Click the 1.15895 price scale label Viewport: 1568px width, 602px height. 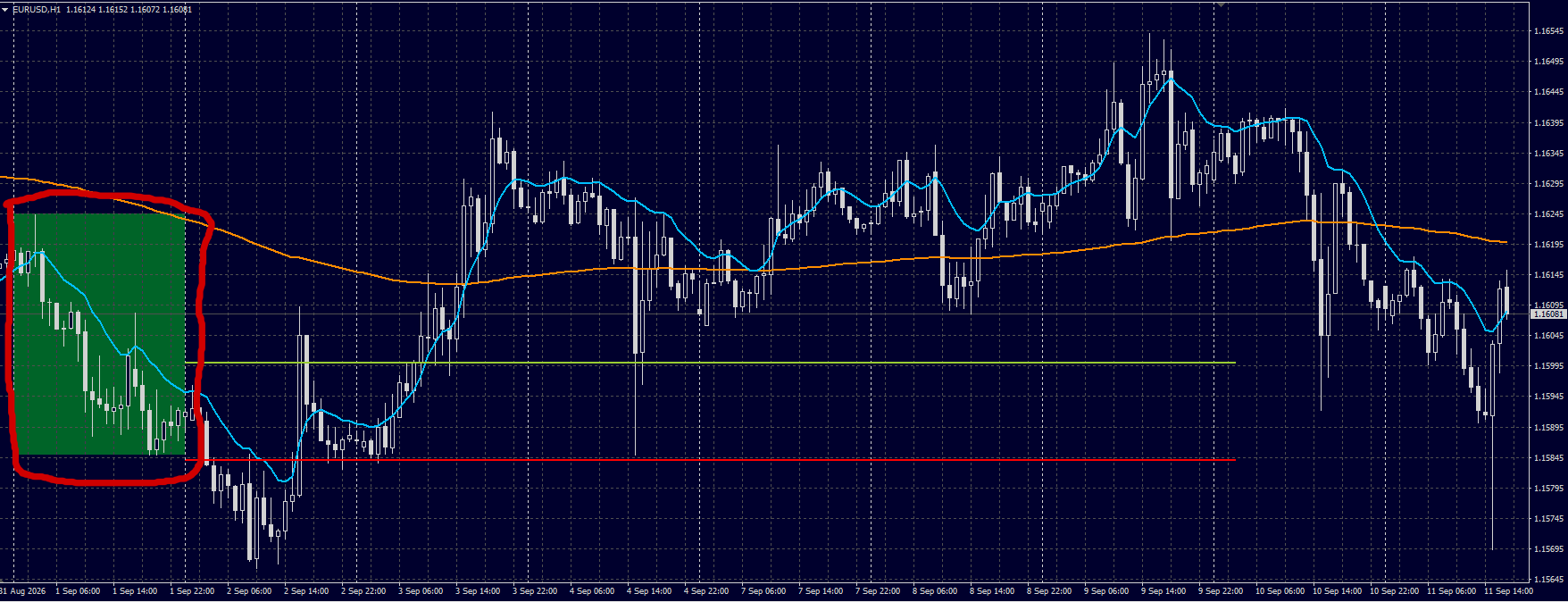(1548, 428)
